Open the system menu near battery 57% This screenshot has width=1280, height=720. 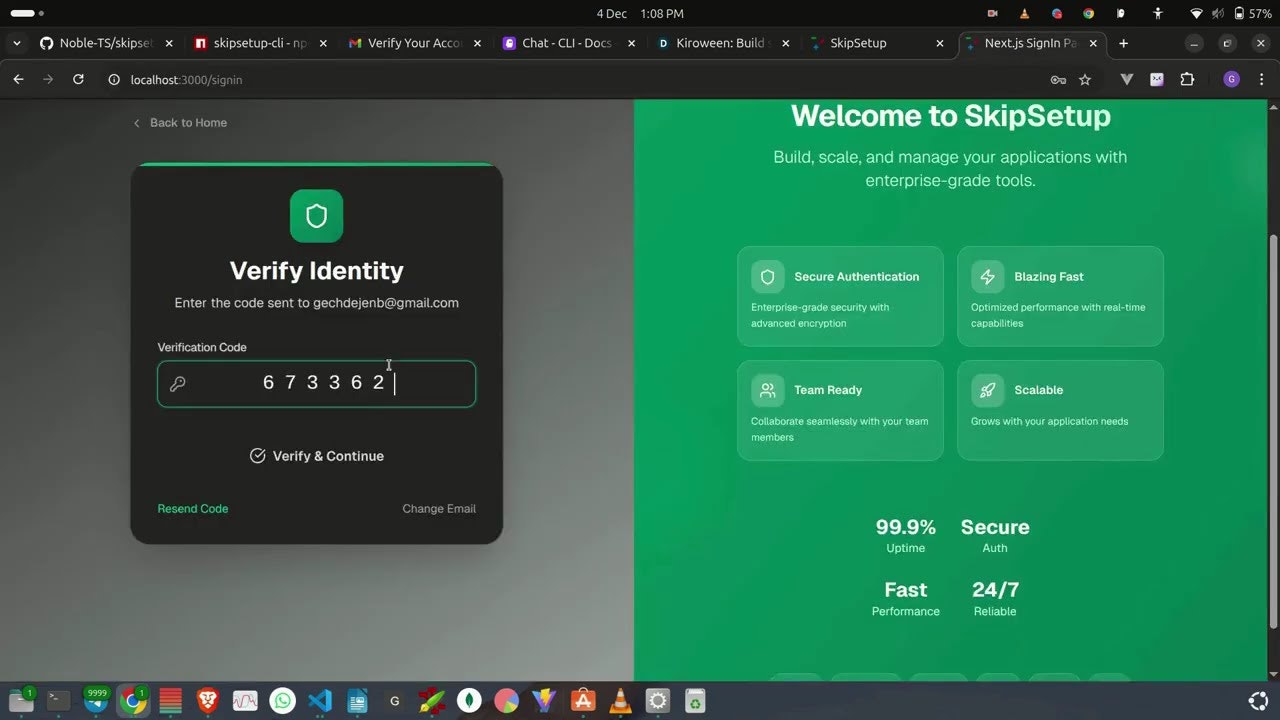click(1232, 14)
